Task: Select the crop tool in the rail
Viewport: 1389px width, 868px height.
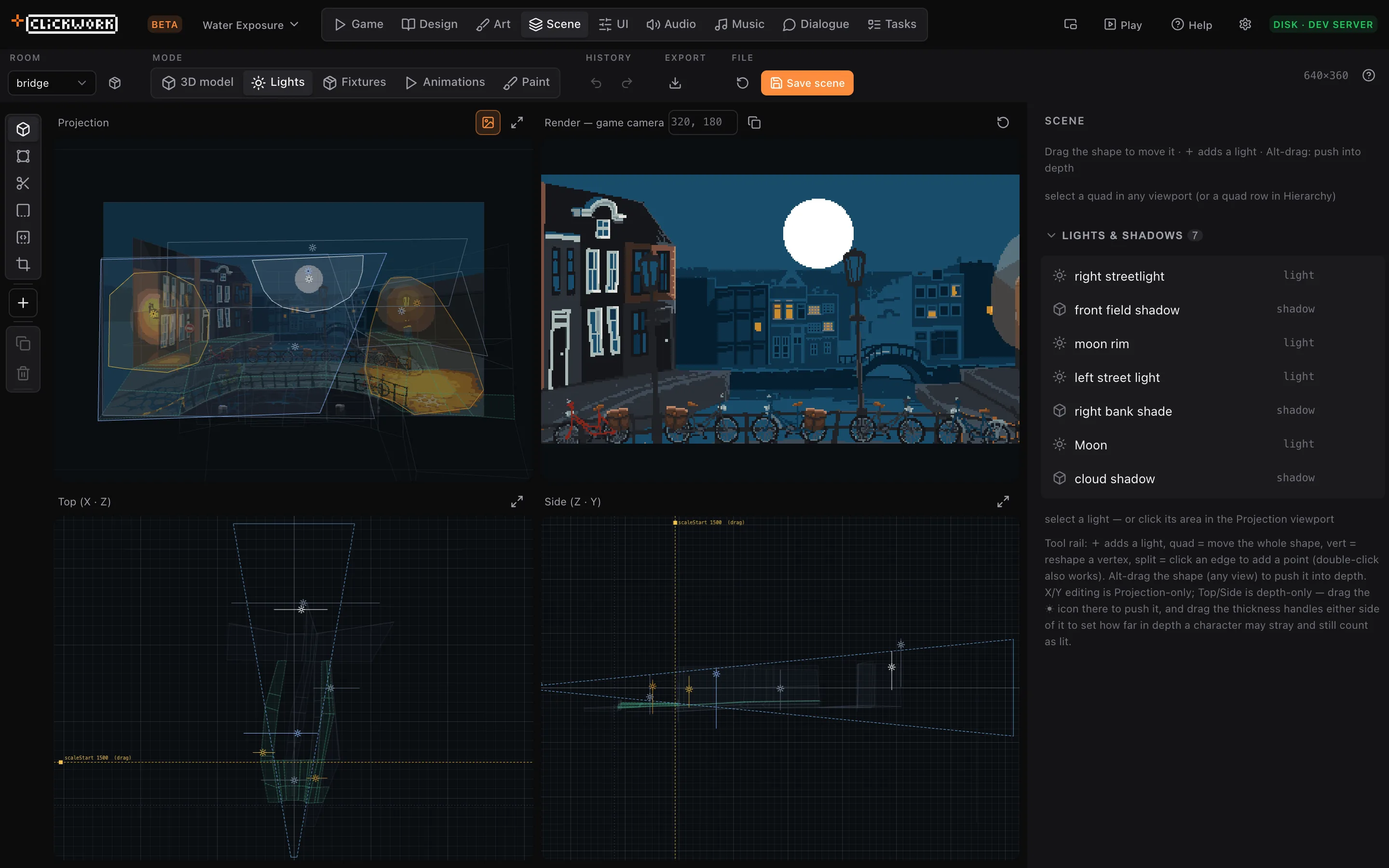Action: point(23,264)
